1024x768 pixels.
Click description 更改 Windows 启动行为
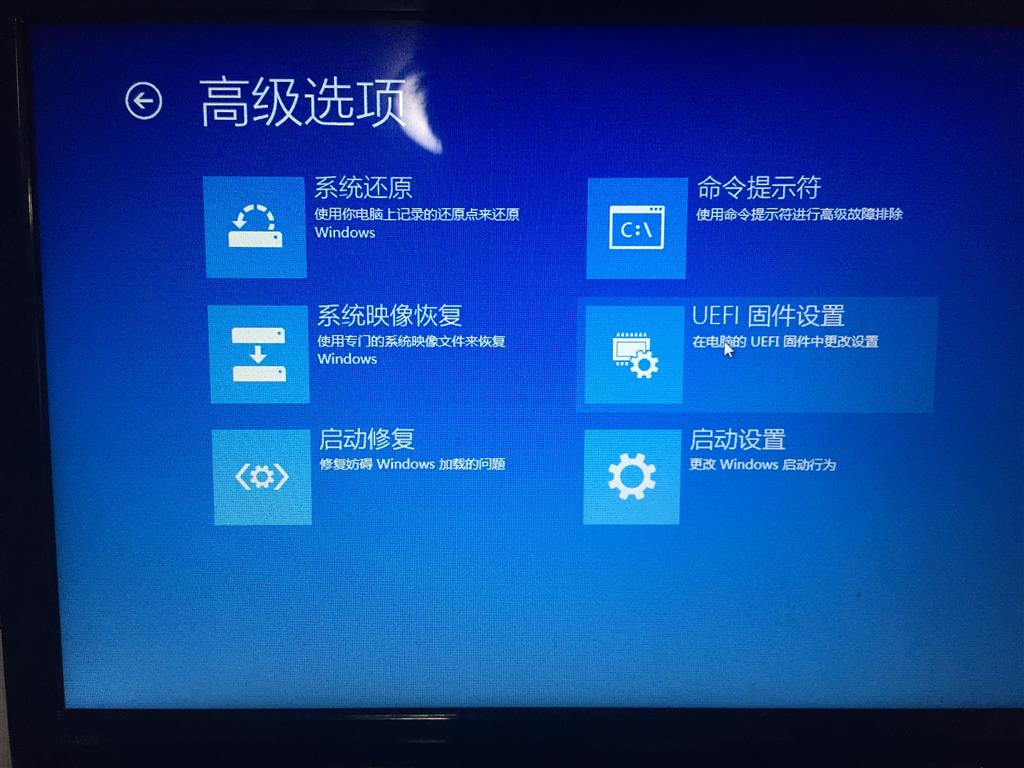[x=763, y=464]
